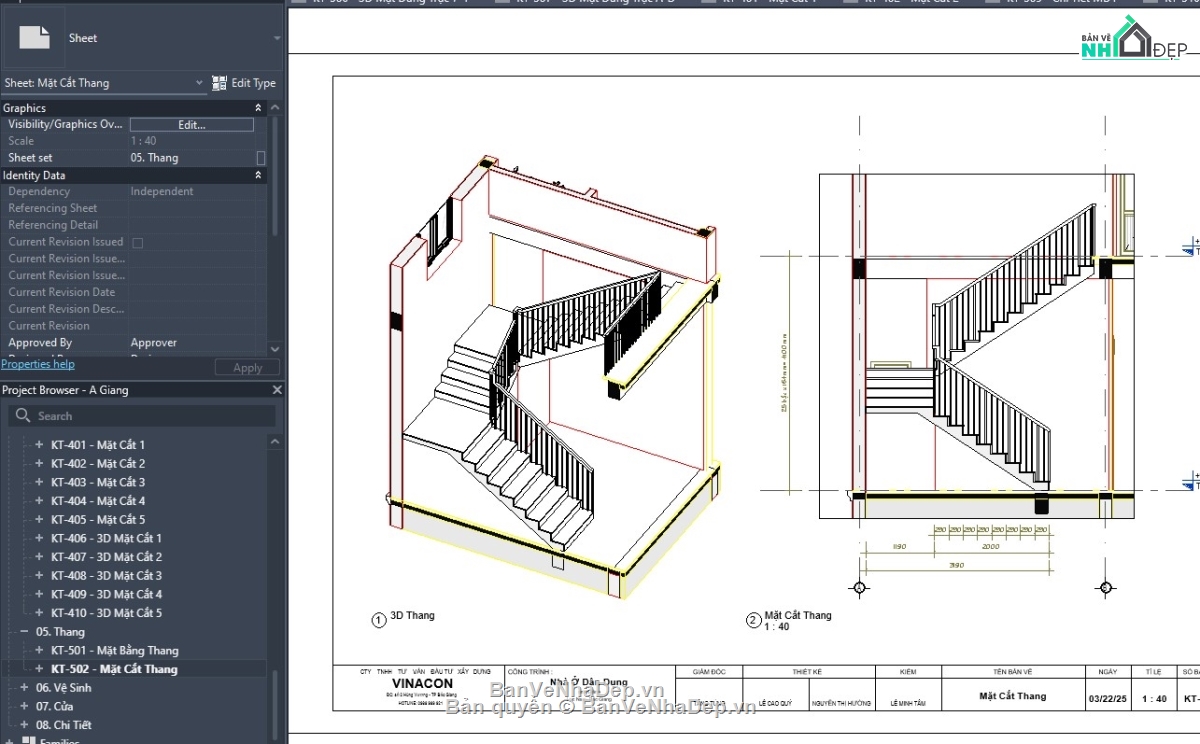This screenshot has width=1200, height=744.
Task: Click the 'Visibility/Graphics Ov...' property label
Action: click(x=66, y=125)
